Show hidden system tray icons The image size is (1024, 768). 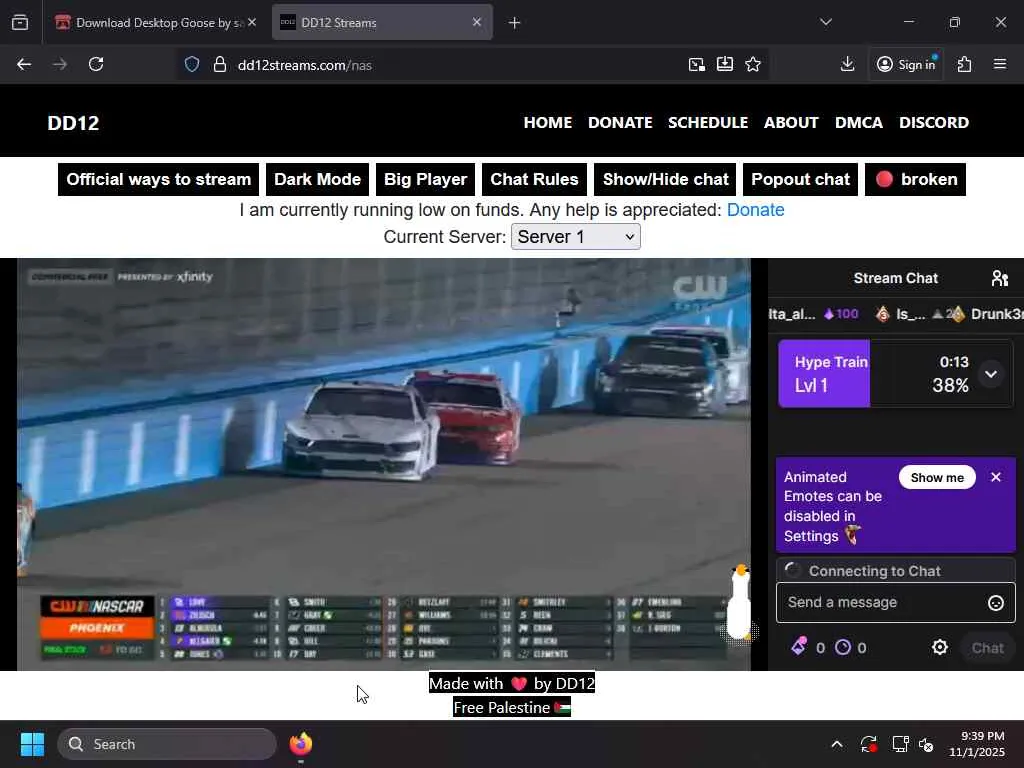pos(837,744)
